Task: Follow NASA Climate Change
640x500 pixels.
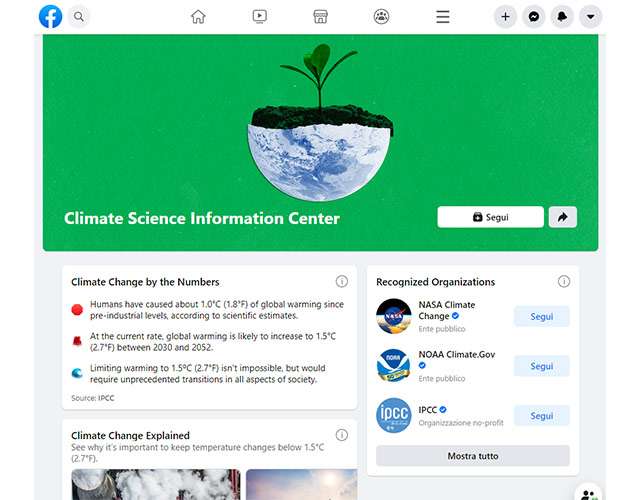Action: pos(542,316)
